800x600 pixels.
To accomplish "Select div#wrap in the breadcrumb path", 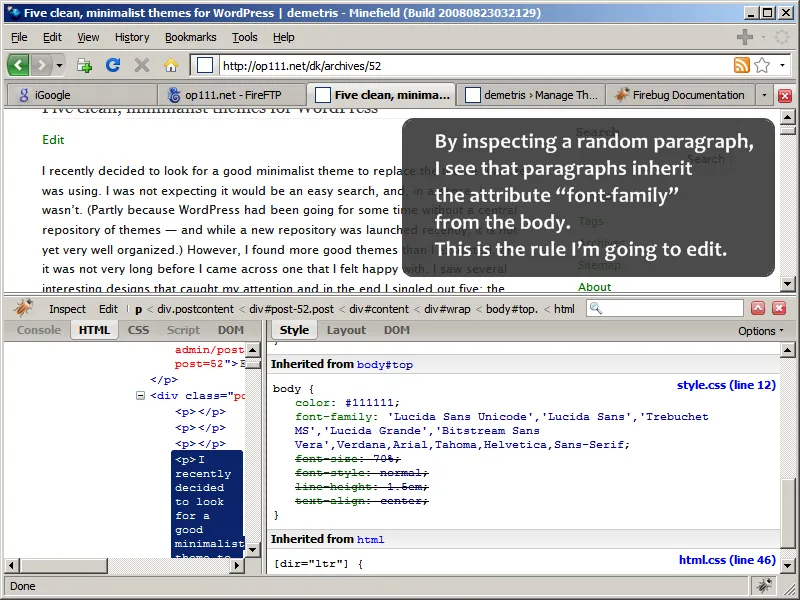I will (x=447, y=309).
